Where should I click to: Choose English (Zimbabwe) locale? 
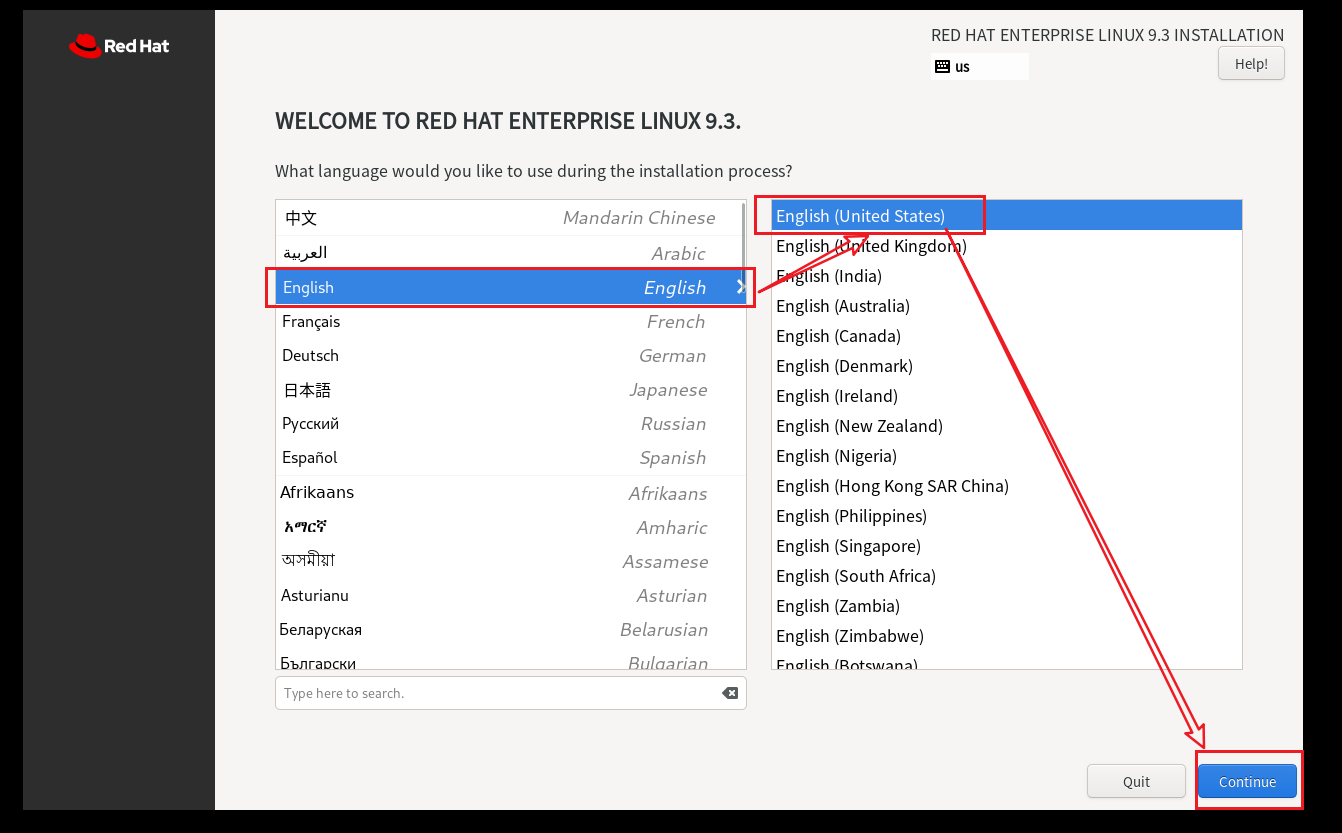tap(1007, 635)
